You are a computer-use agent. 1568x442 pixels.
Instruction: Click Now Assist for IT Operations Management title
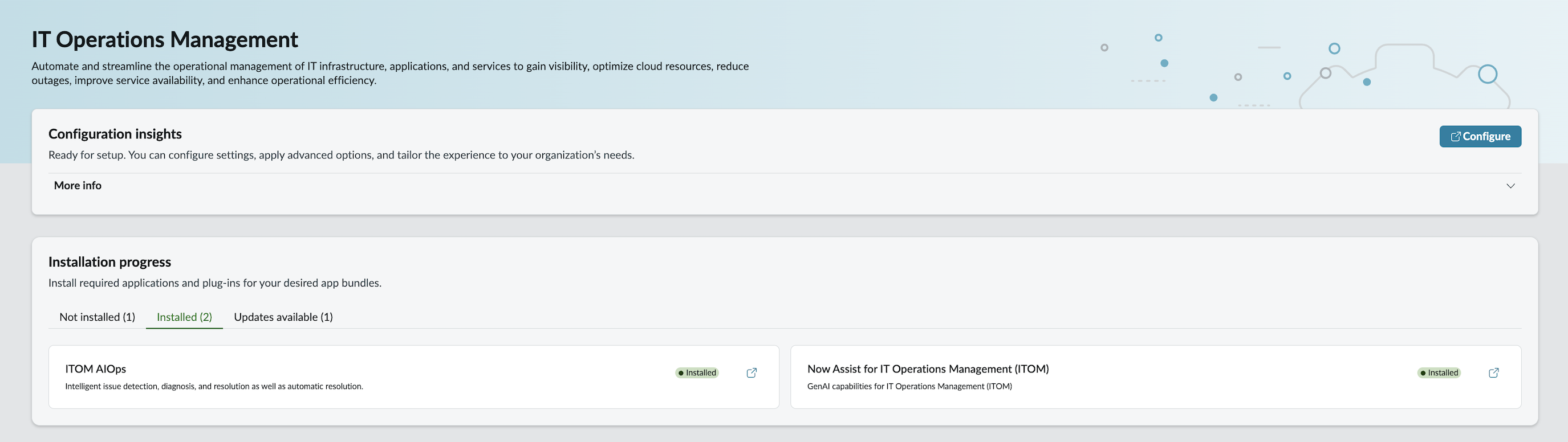tap(928, 369)
